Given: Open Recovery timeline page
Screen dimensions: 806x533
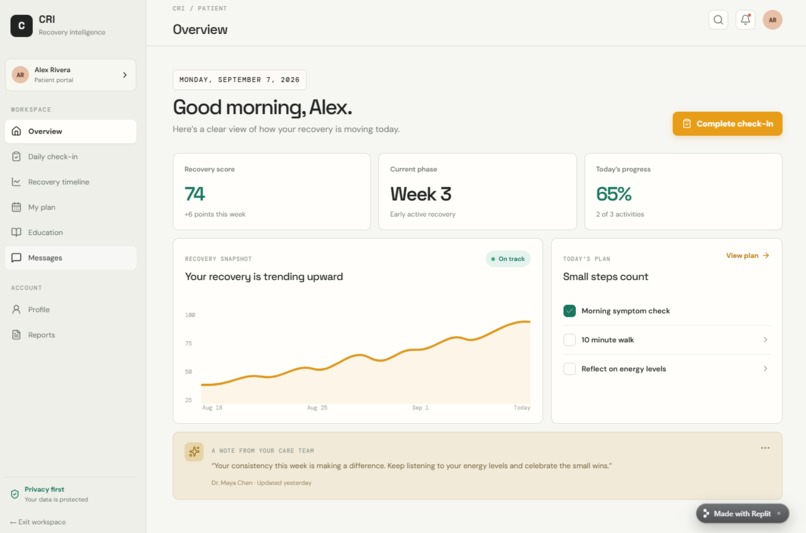Looking at the screenshot, I should click(70, 181).
